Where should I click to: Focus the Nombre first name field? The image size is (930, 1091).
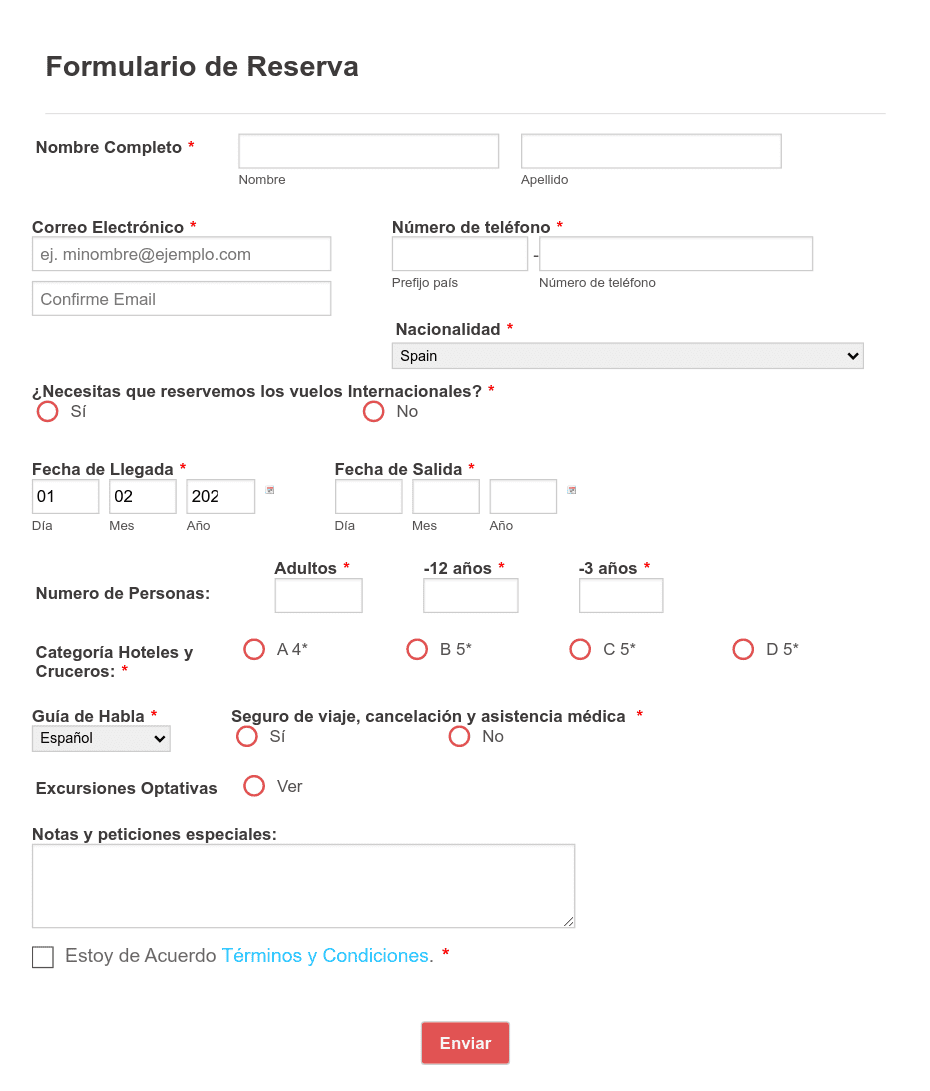point(369,151)
